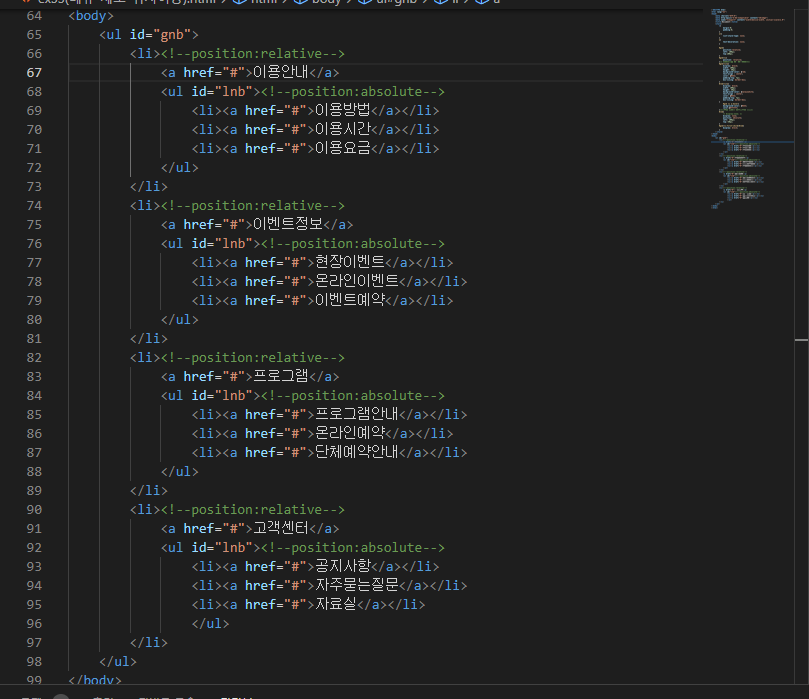Click 이벤트정보 text on line 75
This screenshot has height=699, width=809.
pos(288,224)
